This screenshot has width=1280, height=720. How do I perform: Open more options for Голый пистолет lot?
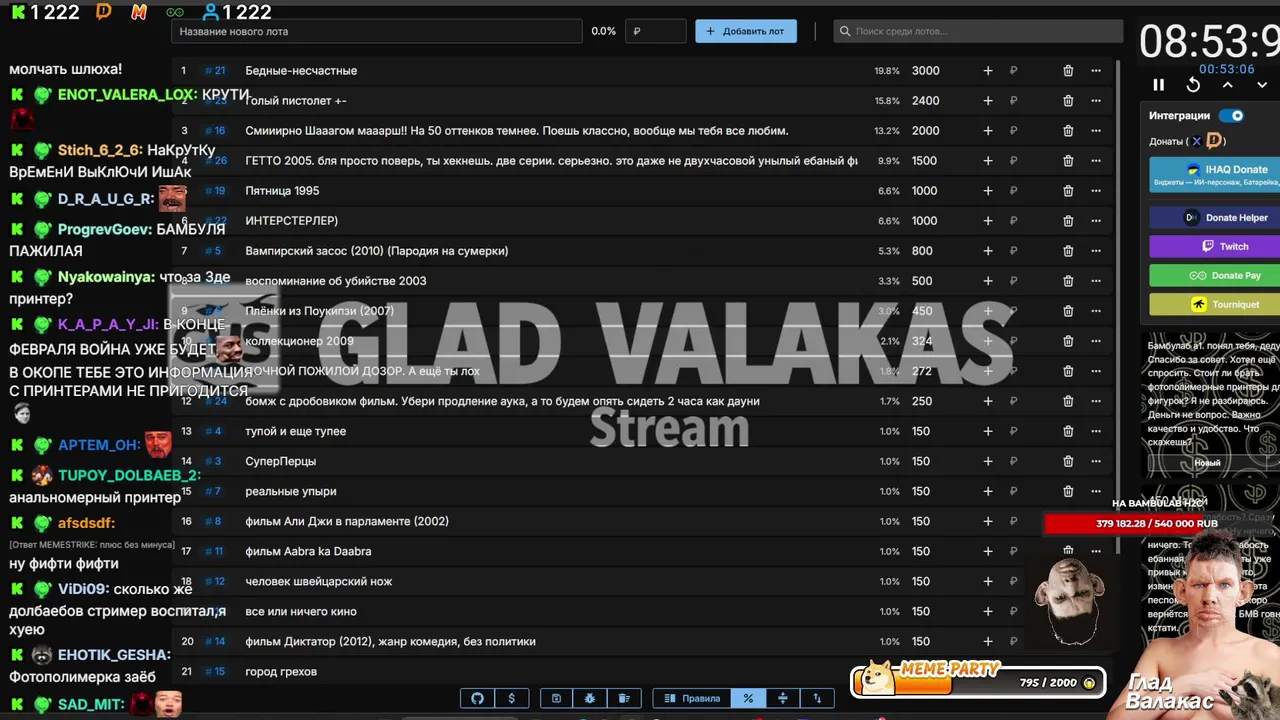(1096, 101)
